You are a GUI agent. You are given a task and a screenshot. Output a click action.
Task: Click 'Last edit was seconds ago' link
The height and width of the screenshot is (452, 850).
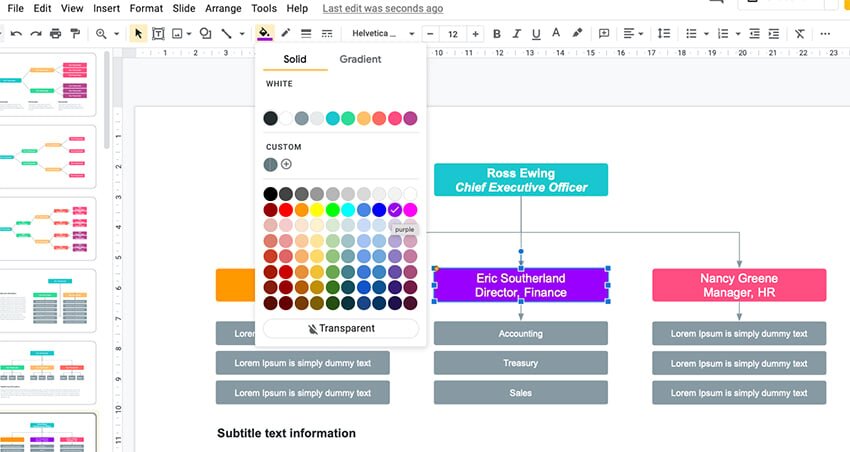tap(382, 8)
